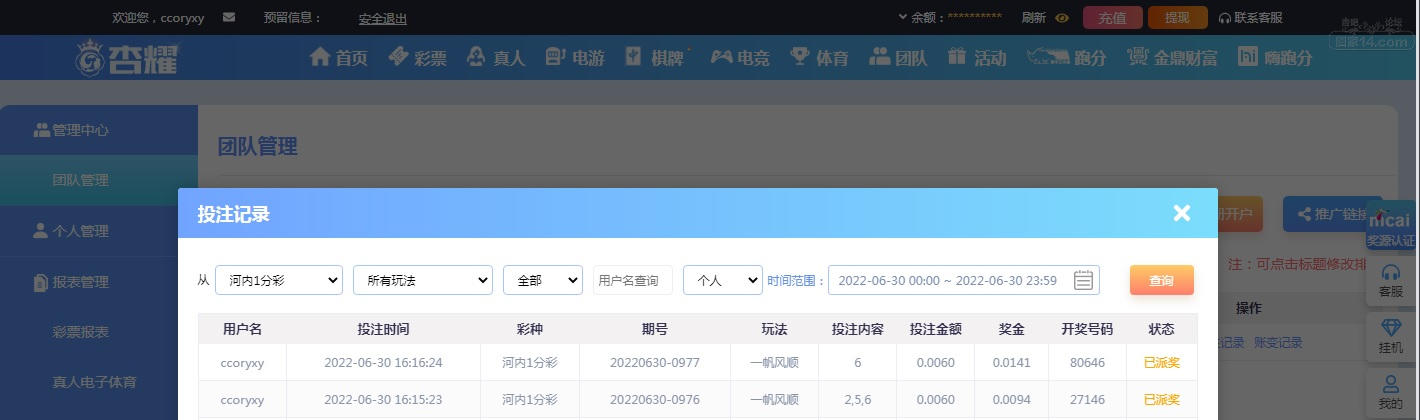Click the 安全退出 logout link
This screenshot has height=420, width=1420.
pyautogui.click(x=383, y=18)
